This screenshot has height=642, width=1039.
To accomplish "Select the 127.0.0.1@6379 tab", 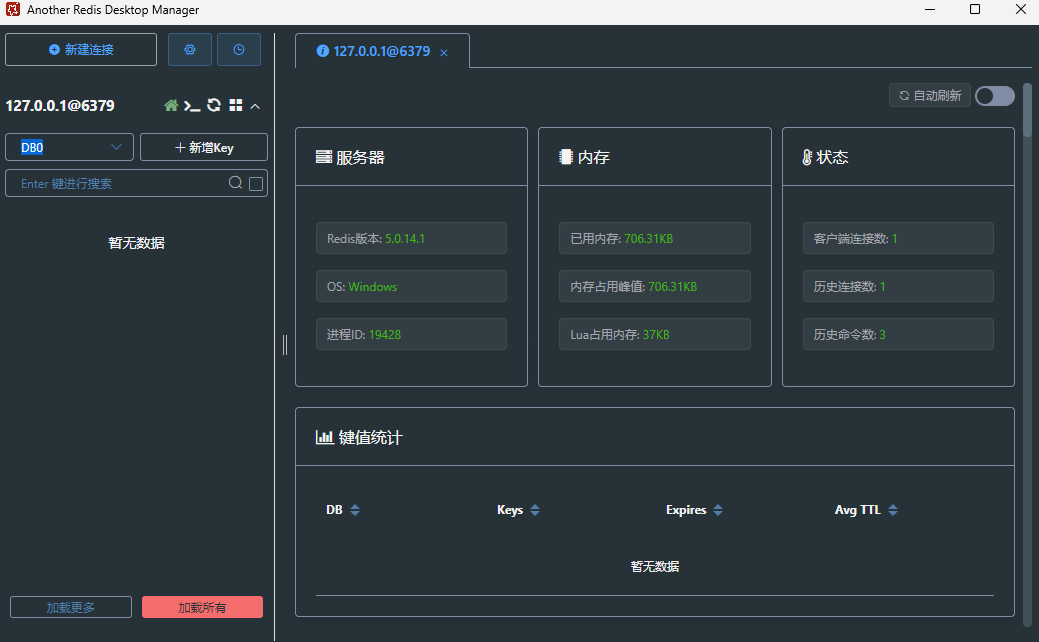I will pyautogui.click(x=374, y=51).
